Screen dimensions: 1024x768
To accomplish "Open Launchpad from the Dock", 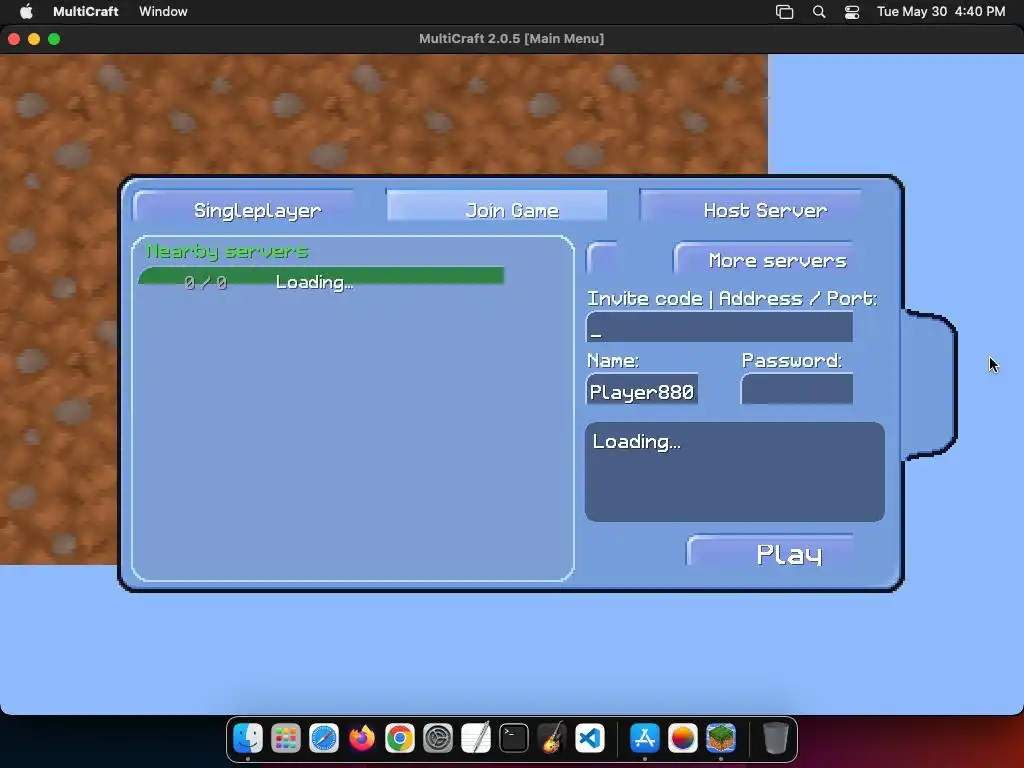I will coord(286,739).
